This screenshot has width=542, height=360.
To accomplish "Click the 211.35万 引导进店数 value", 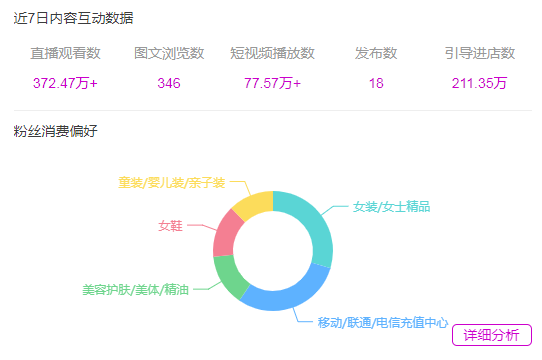I will [x=479, y=83].
